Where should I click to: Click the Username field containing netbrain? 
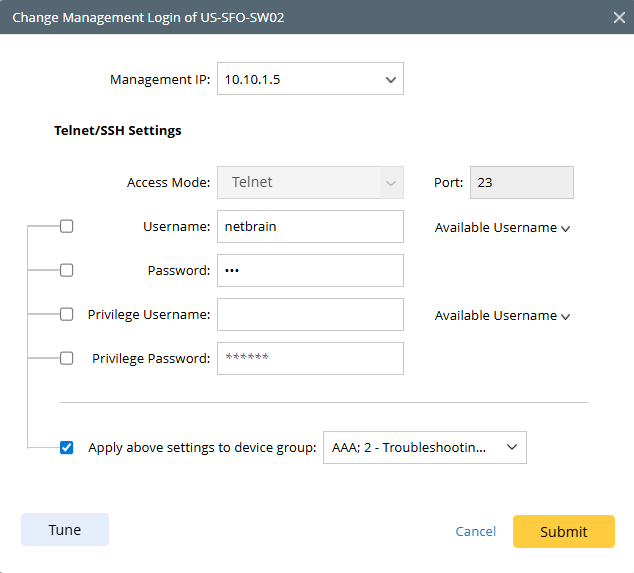pyautogui.click(x=309, y=227)
